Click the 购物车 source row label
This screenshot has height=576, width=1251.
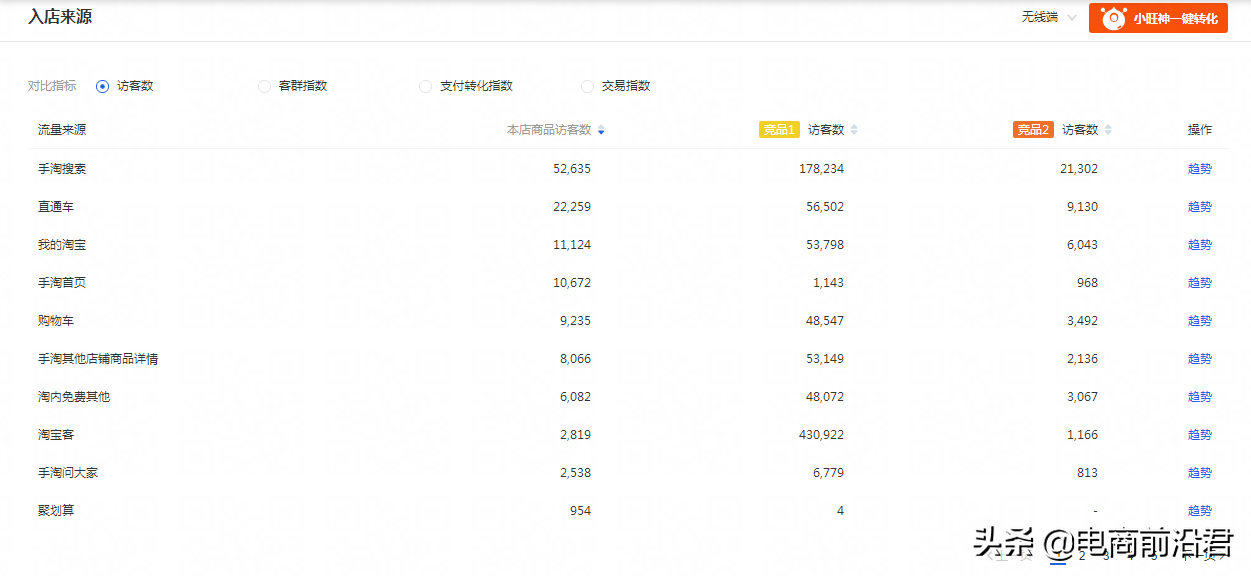click(56, 321)
